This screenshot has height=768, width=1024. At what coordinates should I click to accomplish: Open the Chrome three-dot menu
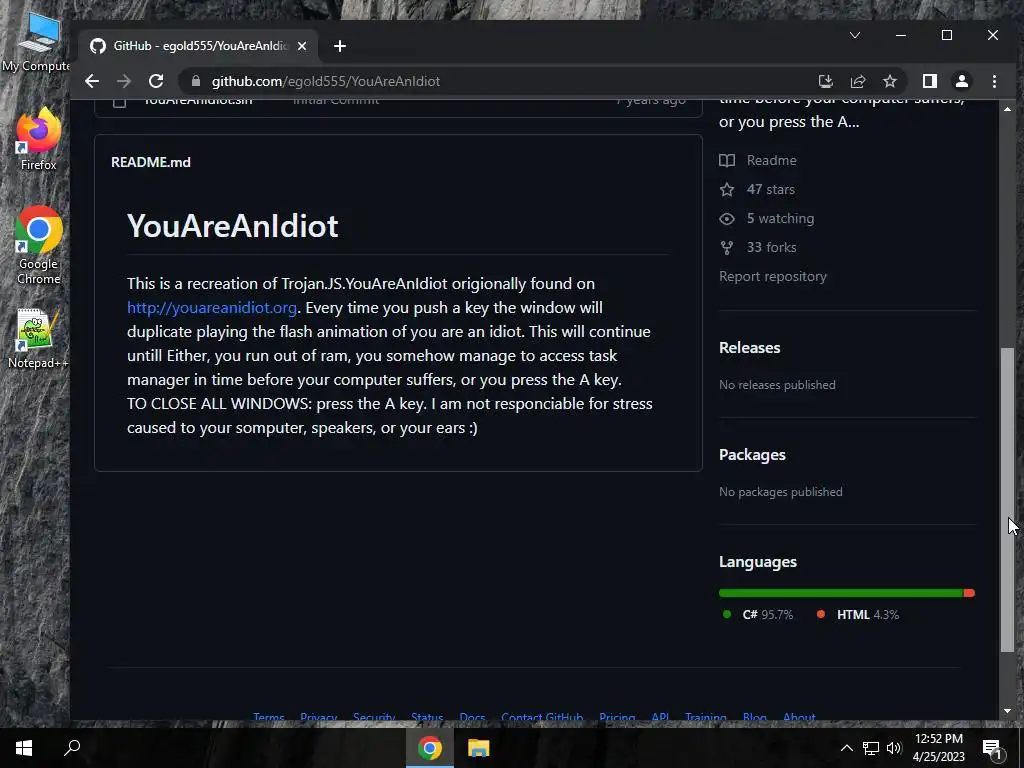tap(994, 81)
